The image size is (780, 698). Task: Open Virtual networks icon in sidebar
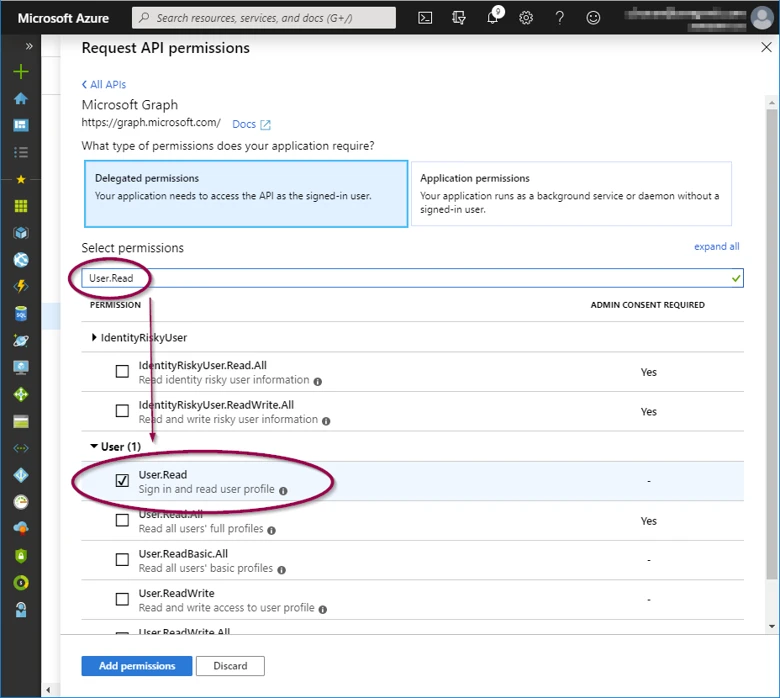point(21,448)
